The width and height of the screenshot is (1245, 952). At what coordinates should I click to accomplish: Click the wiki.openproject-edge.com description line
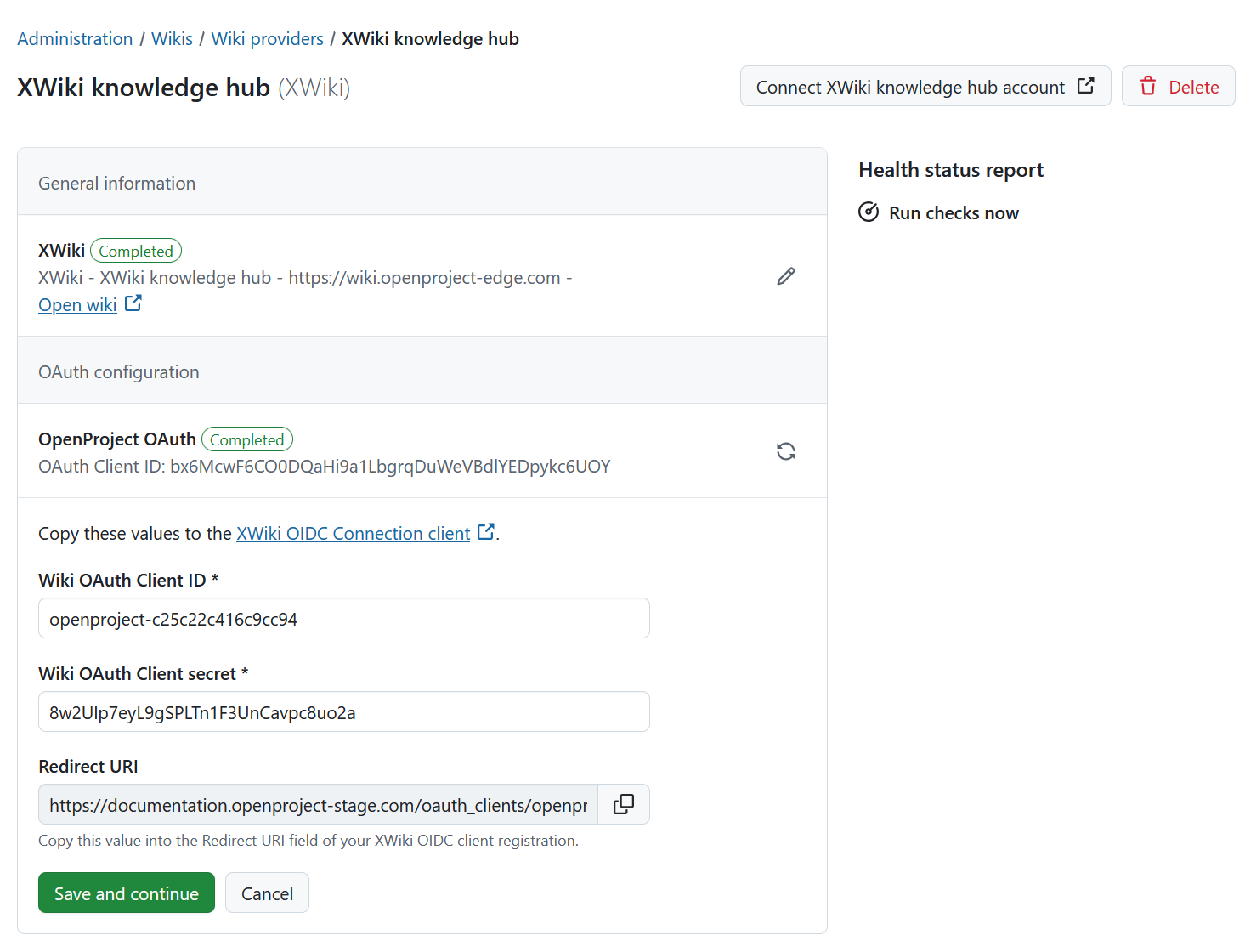305,278
